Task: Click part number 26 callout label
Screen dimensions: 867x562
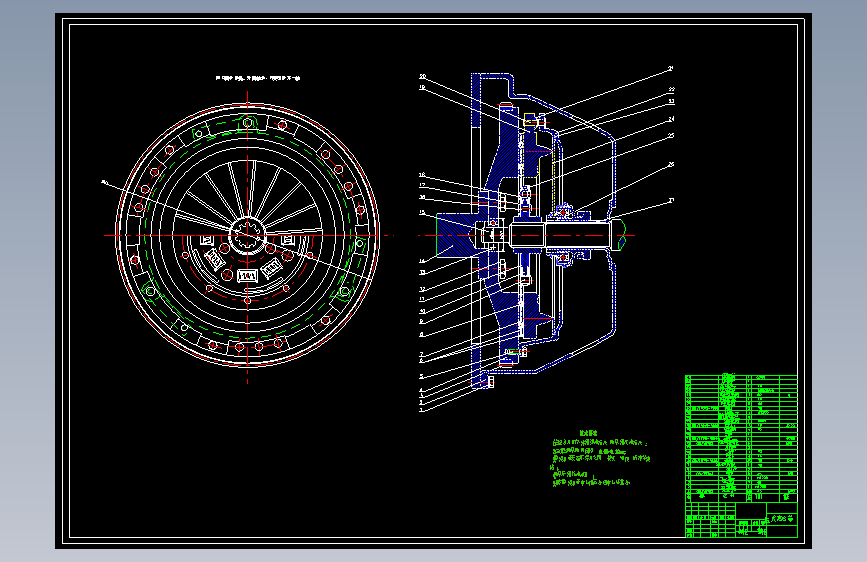Action: (671, 164)
